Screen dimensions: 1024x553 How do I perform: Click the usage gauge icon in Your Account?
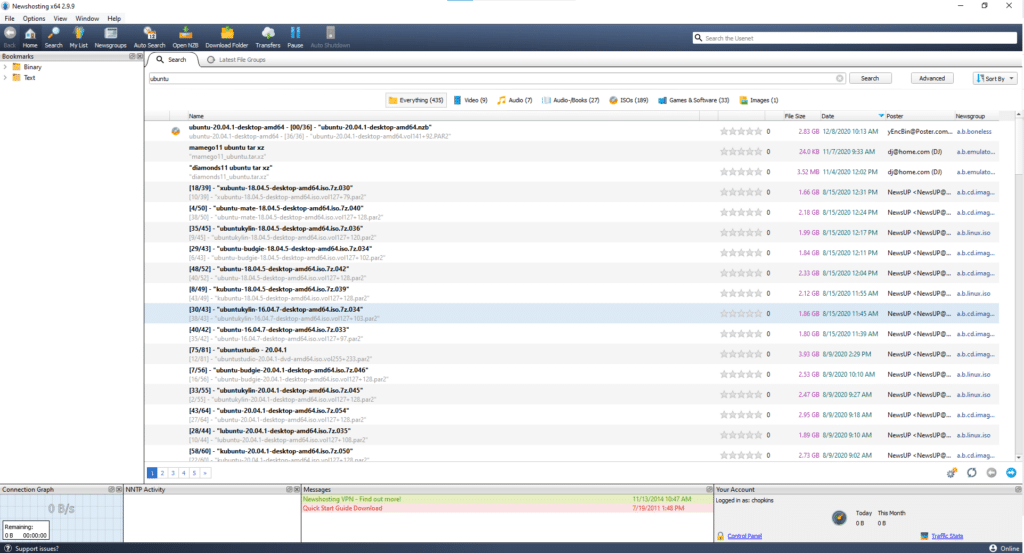pyautogui.click(x=839, y=518)
